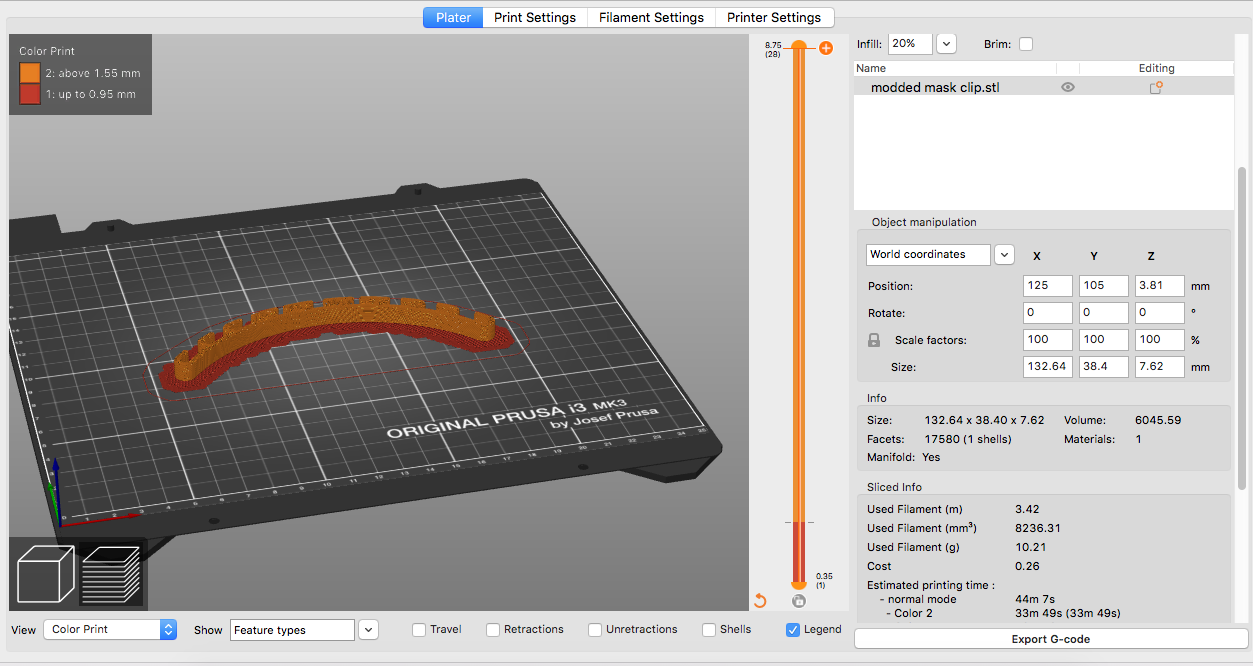Click the Scale factors X field
1253x666 pixels.
coord(1048,340)
